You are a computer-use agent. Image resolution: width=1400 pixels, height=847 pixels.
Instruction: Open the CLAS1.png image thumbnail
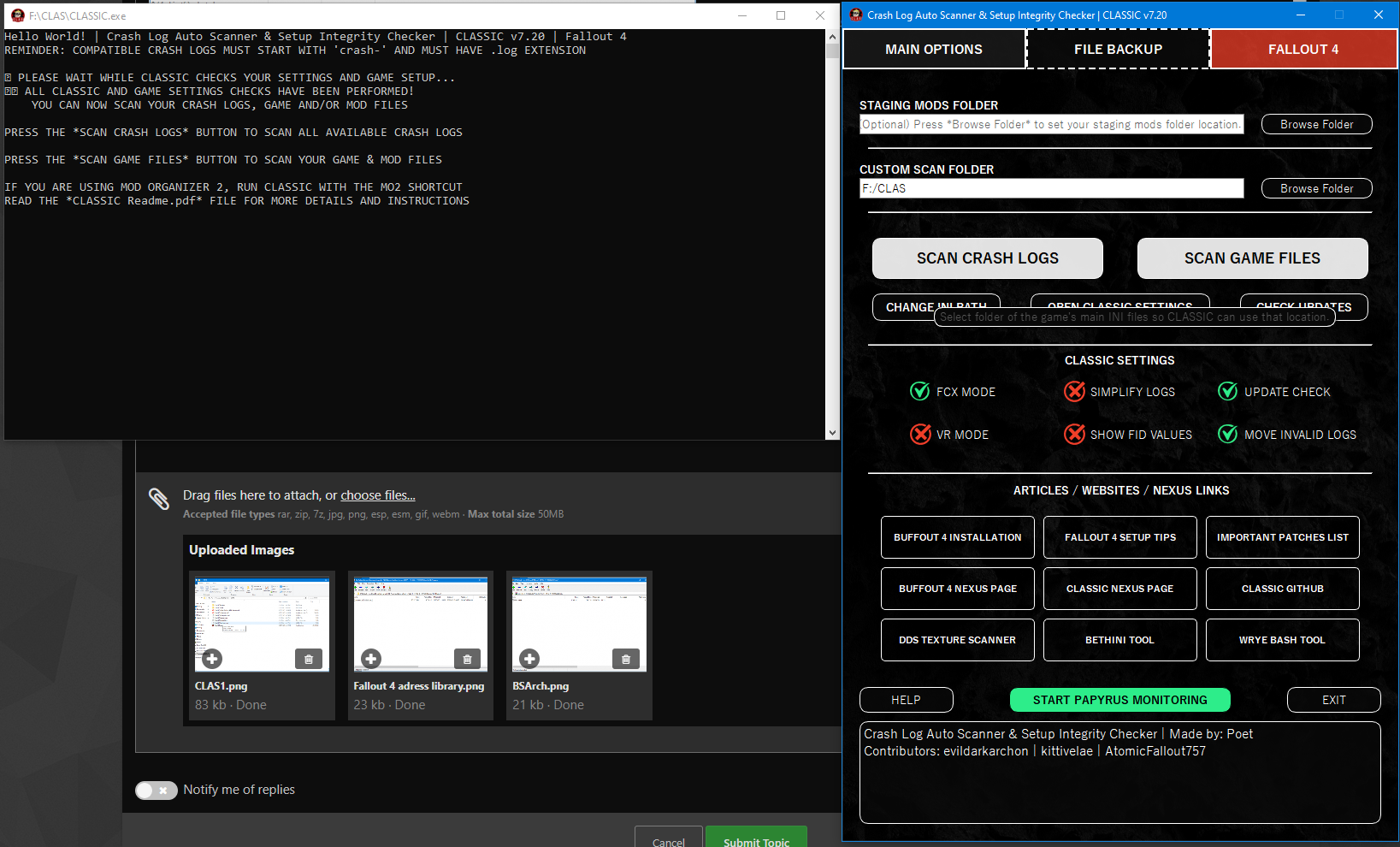point(262,616)
